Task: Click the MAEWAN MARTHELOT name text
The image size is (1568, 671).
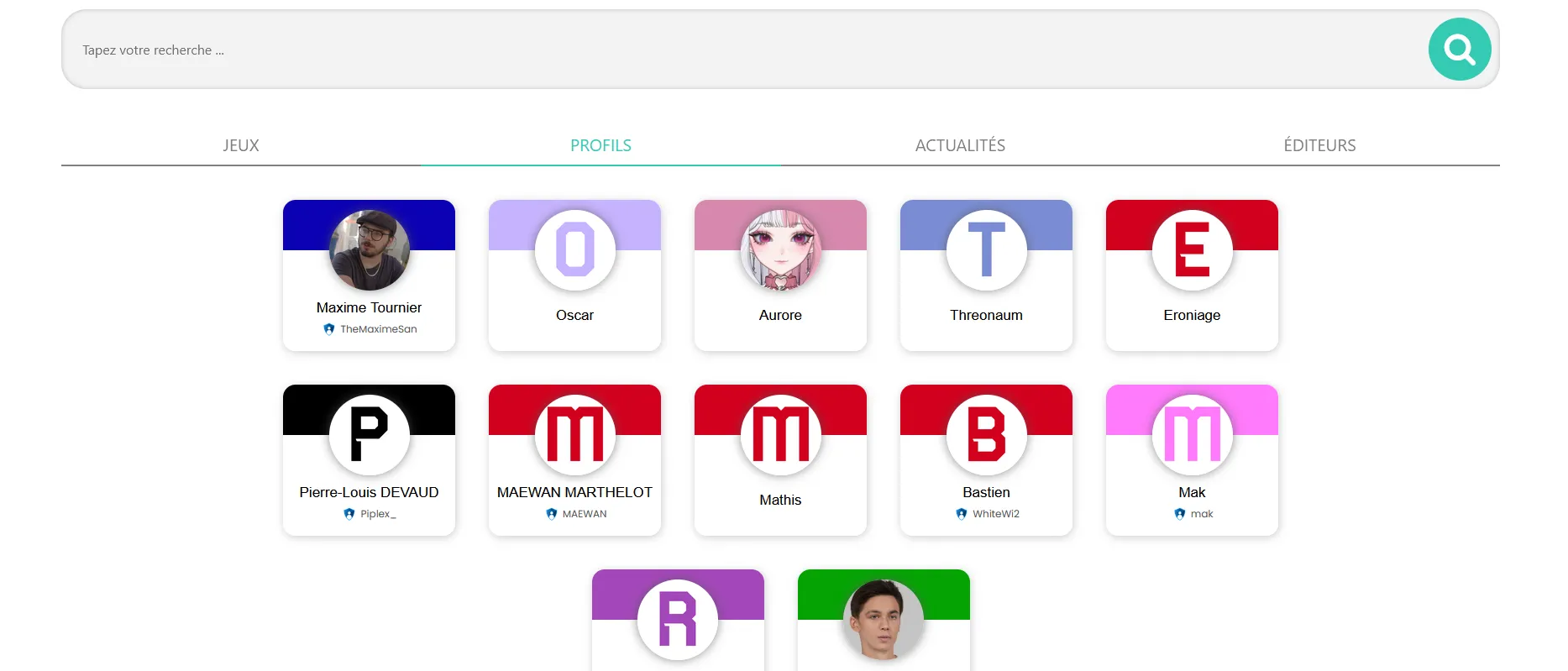Action: [575, 492]
